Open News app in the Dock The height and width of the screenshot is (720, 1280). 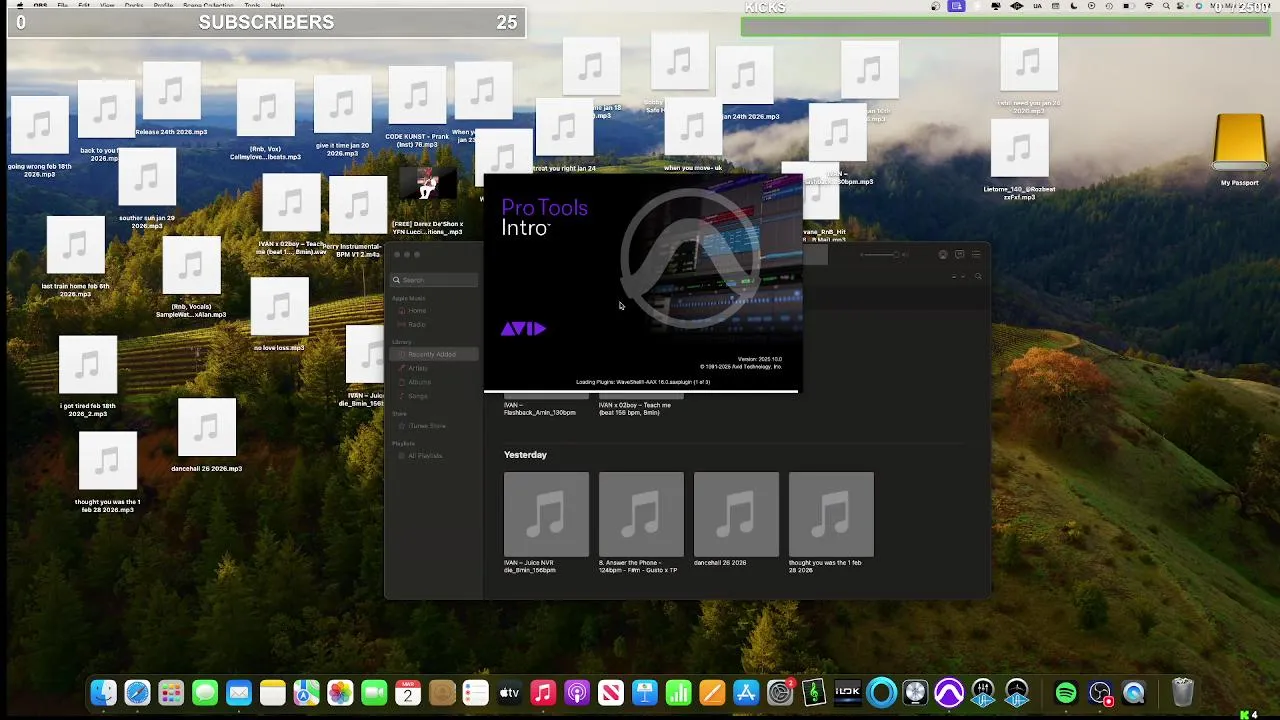(x=611, y=692)
